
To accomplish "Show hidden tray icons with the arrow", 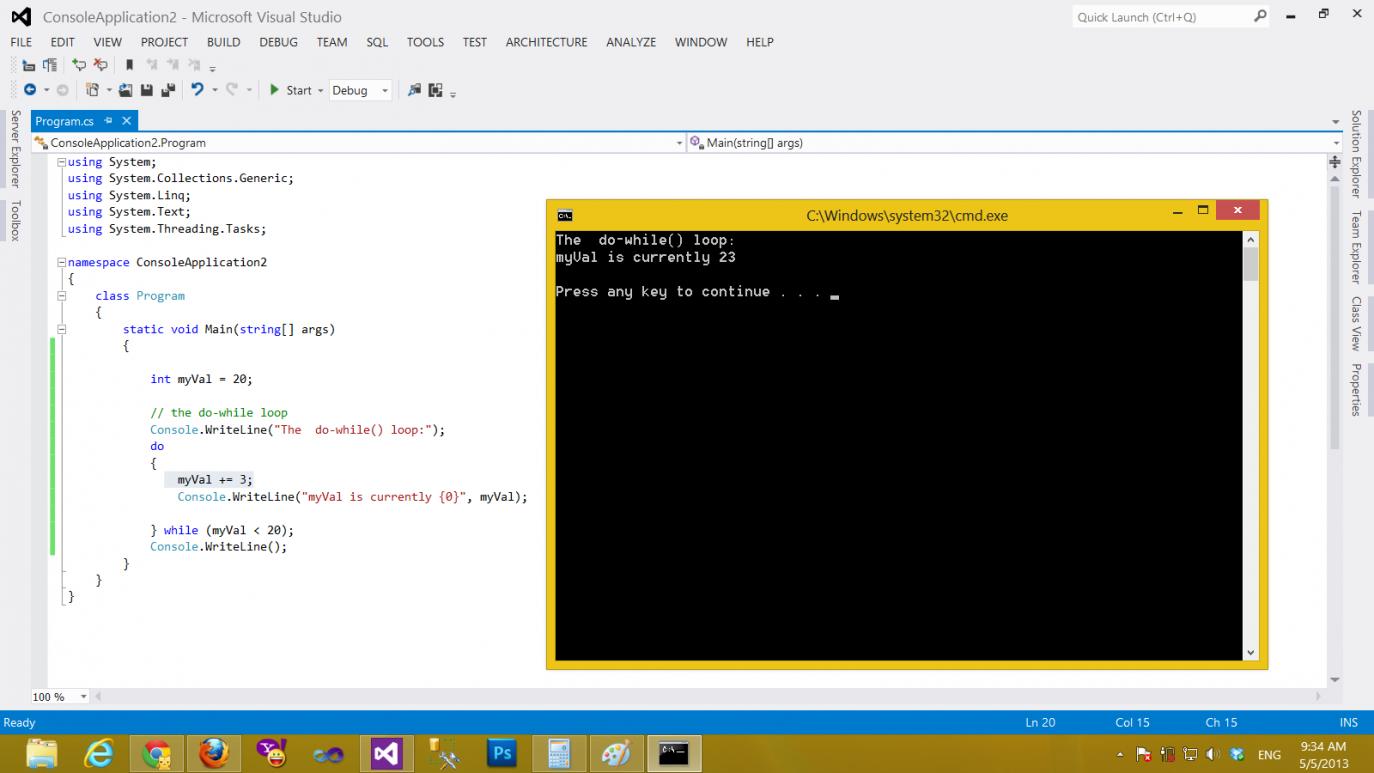I will click(1120, 754).
